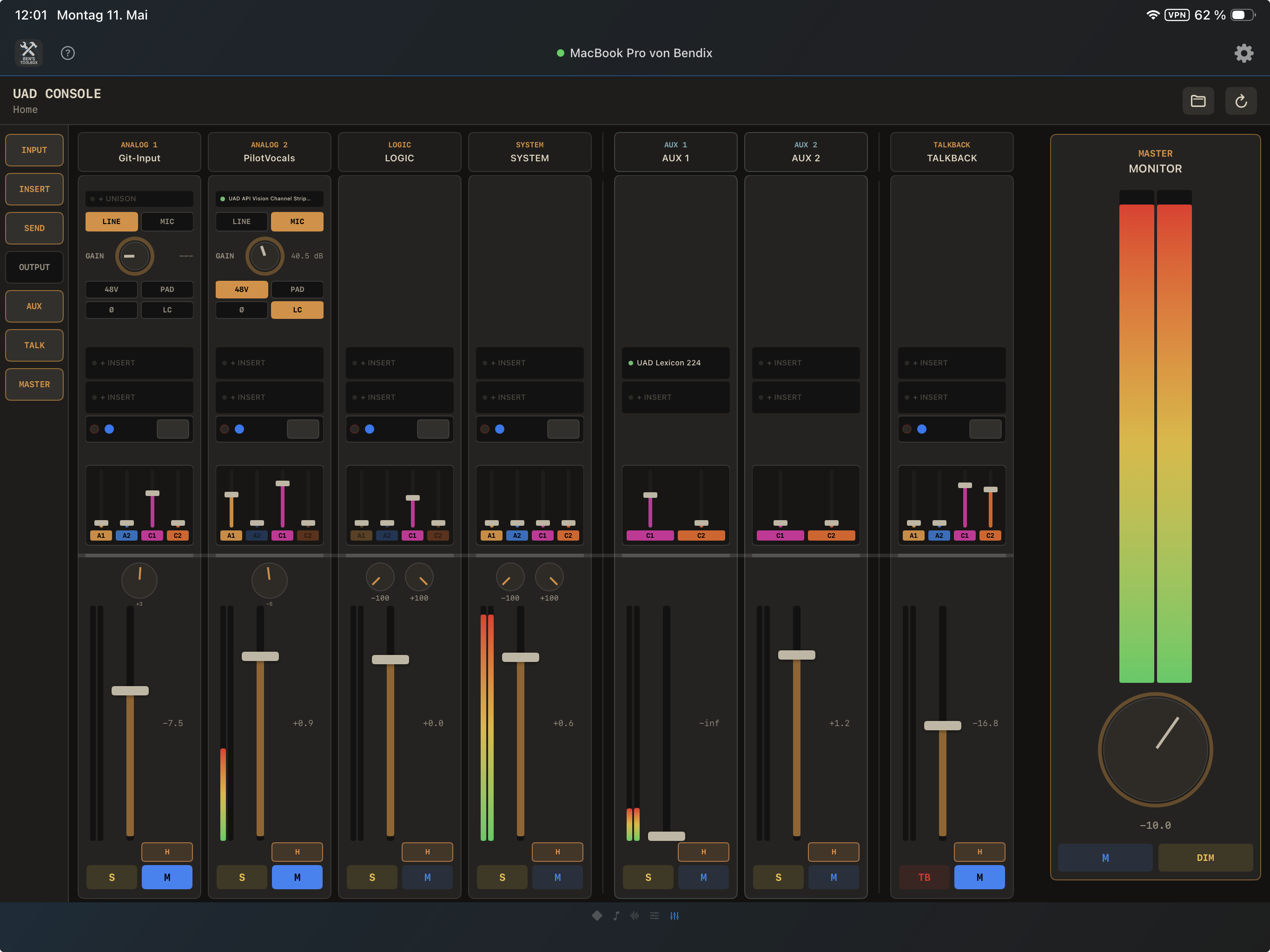Mute the master monitor output
The image size is (1270, 952).
coord(1105,858)
